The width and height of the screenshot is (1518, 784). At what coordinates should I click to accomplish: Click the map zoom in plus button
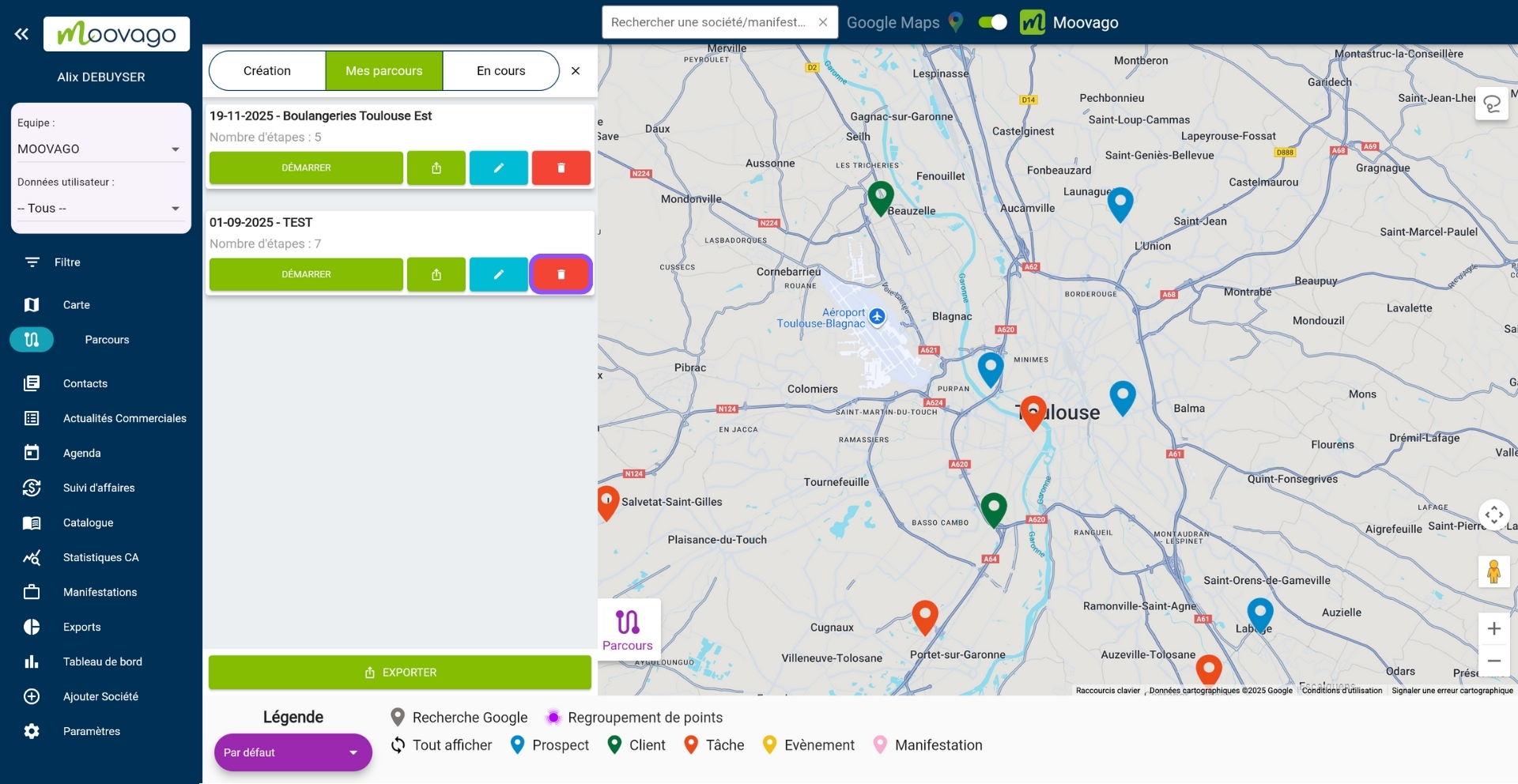[x=1493, y=629]
